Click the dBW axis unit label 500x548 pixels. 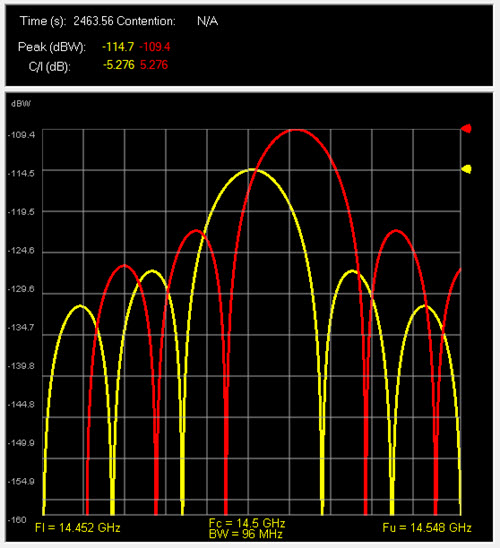21,104
